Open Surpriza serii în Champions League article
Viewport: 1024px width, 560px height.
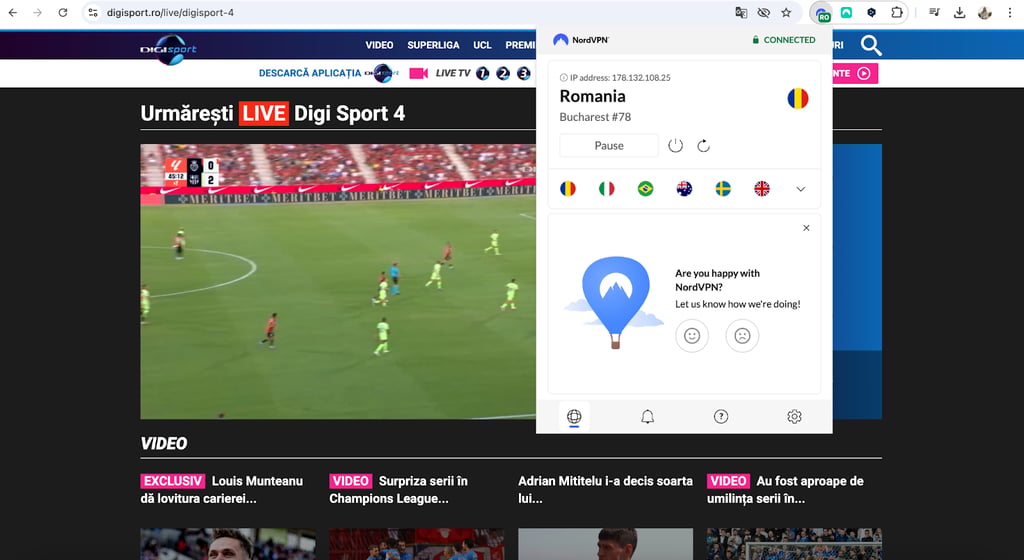pos(398,490)
